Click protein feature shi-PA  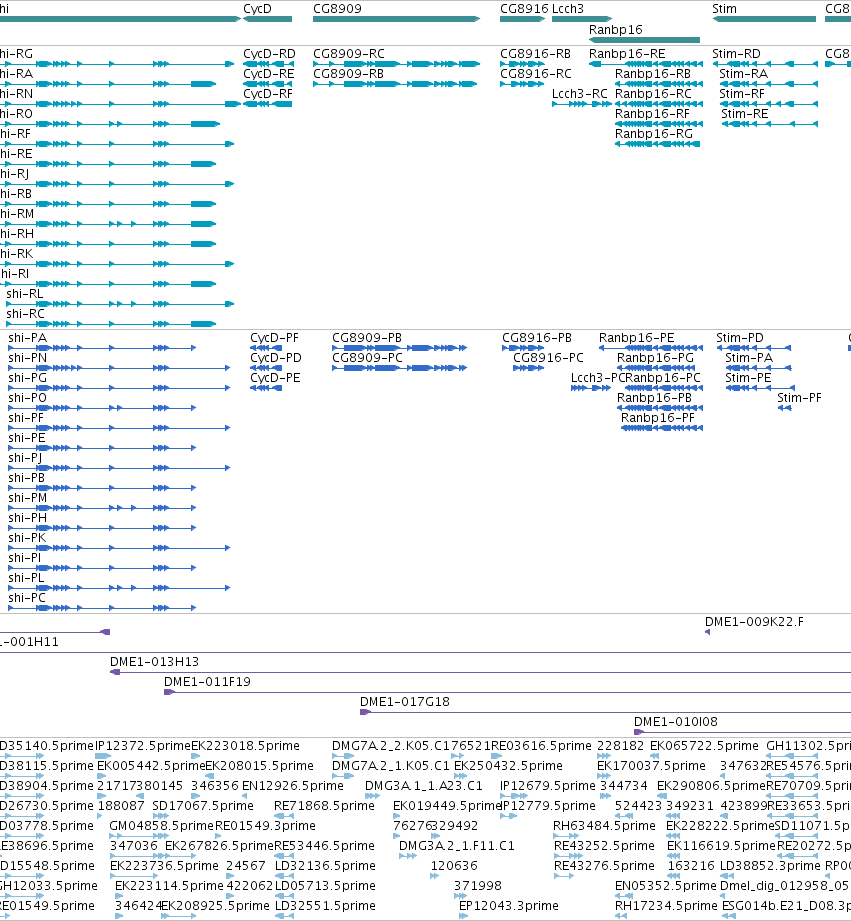click(x=28, y=338)
